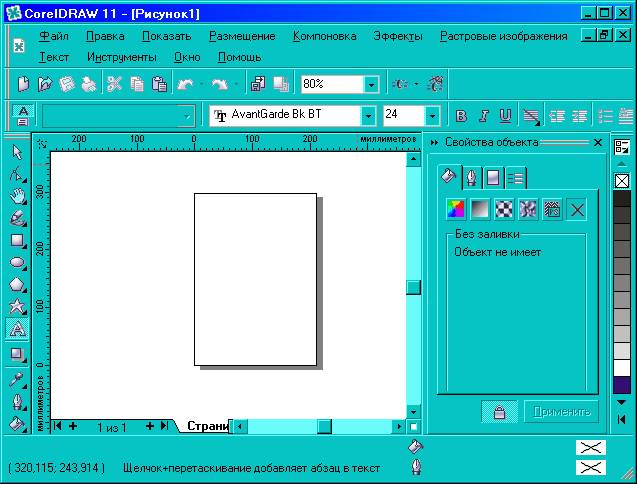
Task: Select the Outline pen tool in toolbox
Action: 17,402
